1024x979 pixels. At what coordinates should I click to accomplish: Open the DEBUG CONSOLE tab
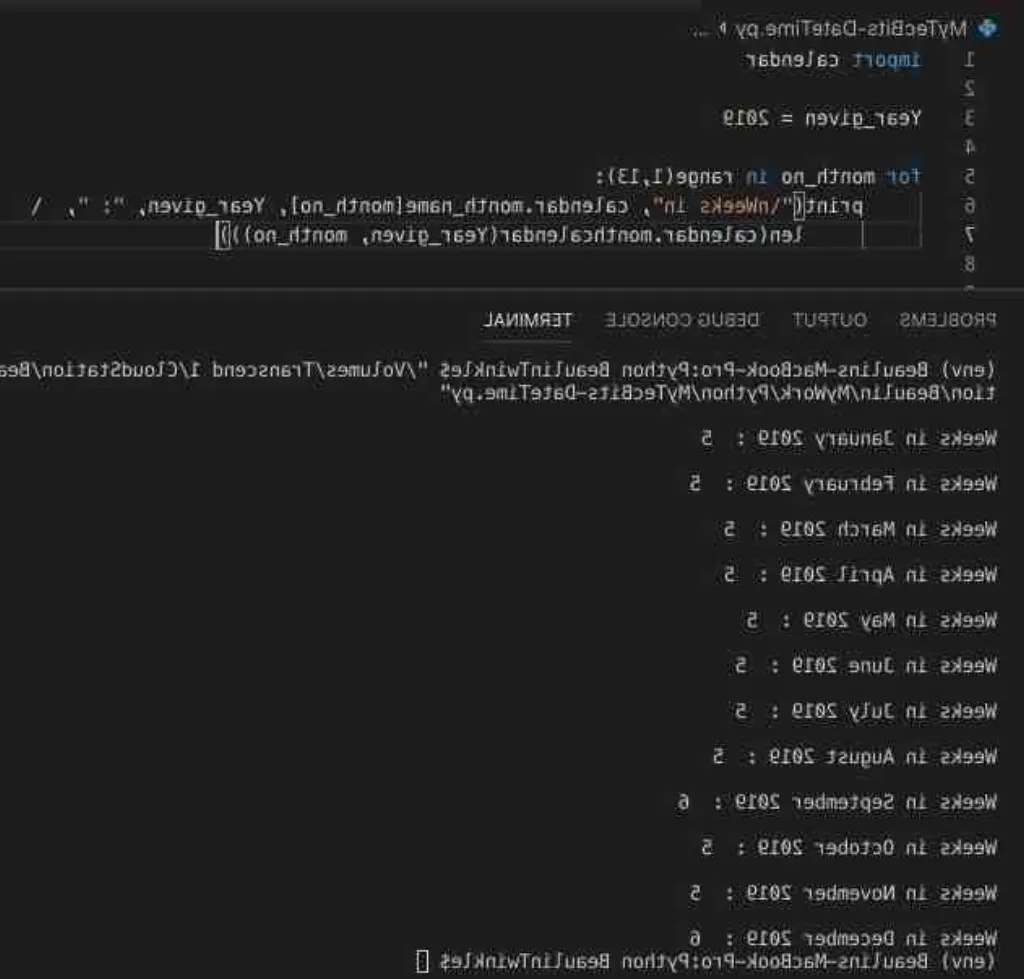pyautogui.click(x=682, y=320)
